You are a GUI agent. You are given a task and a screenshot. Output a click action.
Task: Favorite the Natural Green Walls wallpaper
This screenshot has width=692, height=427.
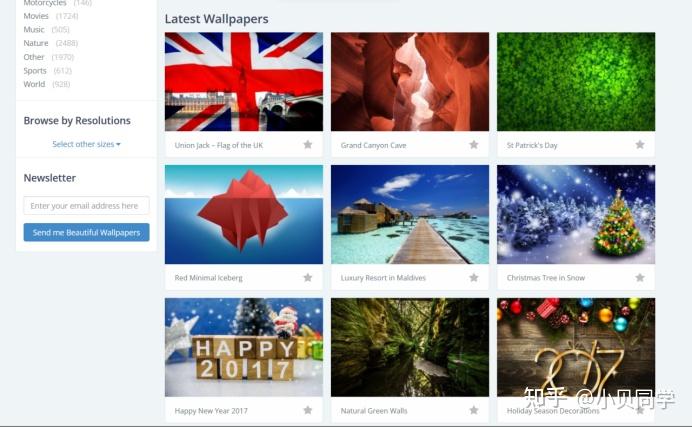(x=474, y=410)
